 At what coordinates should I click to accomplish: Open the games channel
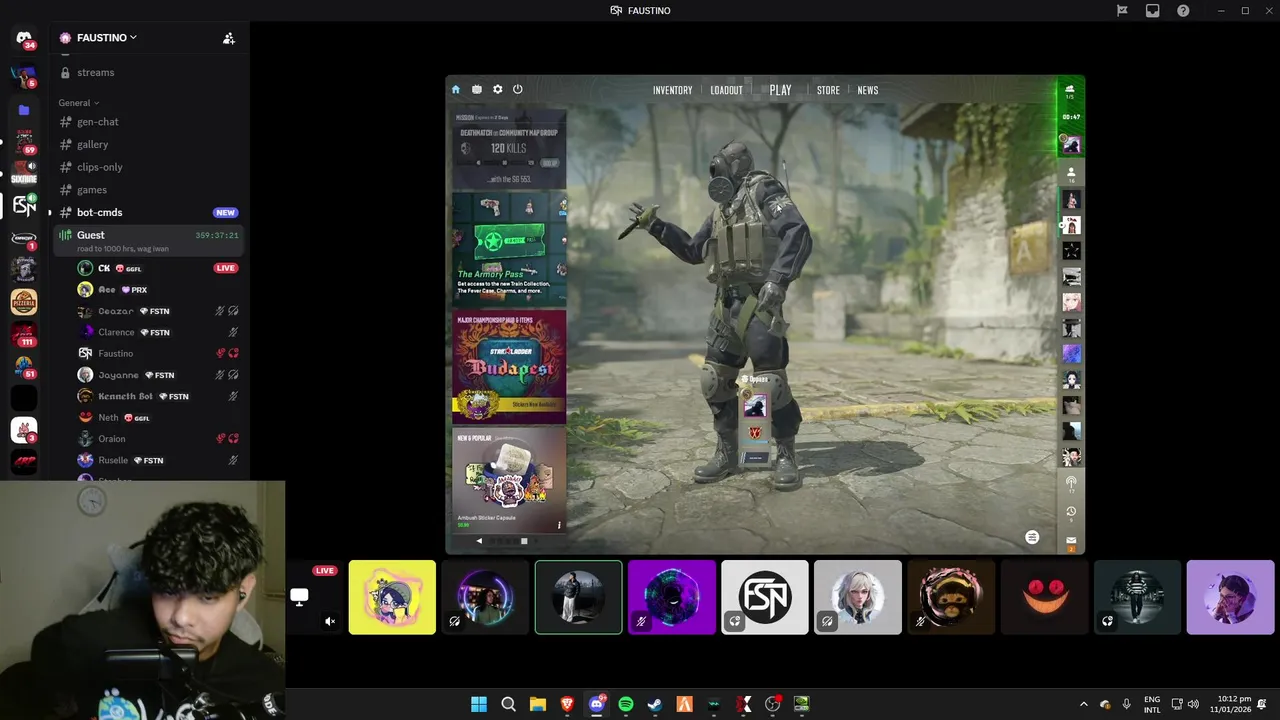(148, 190)
